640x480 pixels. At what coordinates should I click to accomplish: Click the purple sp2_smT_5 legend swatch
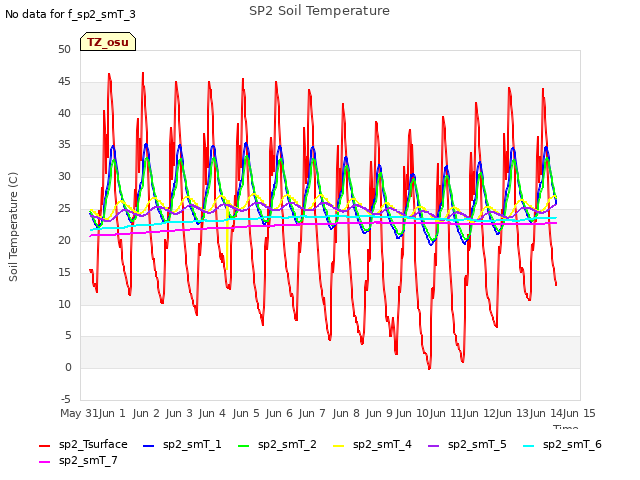pyautogui.click(x=433, y=446)
